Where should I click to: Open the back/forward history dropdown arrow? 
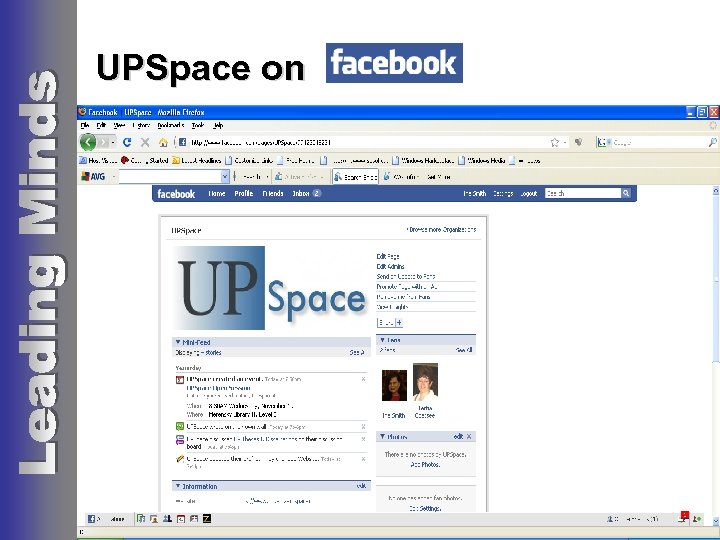(113, 142)
